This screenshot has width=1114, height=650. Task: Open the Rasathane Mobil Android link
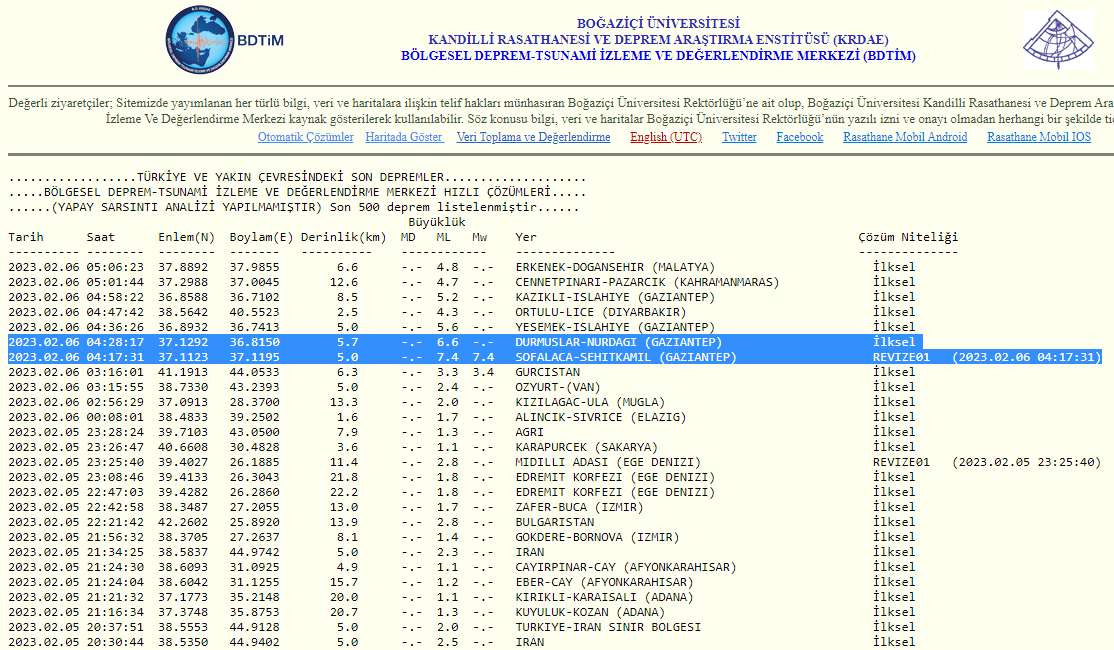tap(905, 137)
